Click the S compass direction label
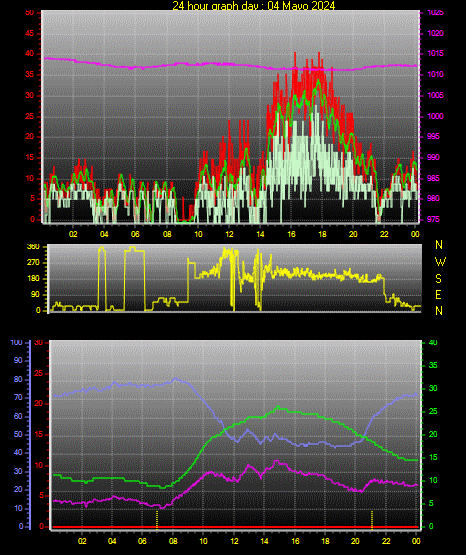 (438, 279)
